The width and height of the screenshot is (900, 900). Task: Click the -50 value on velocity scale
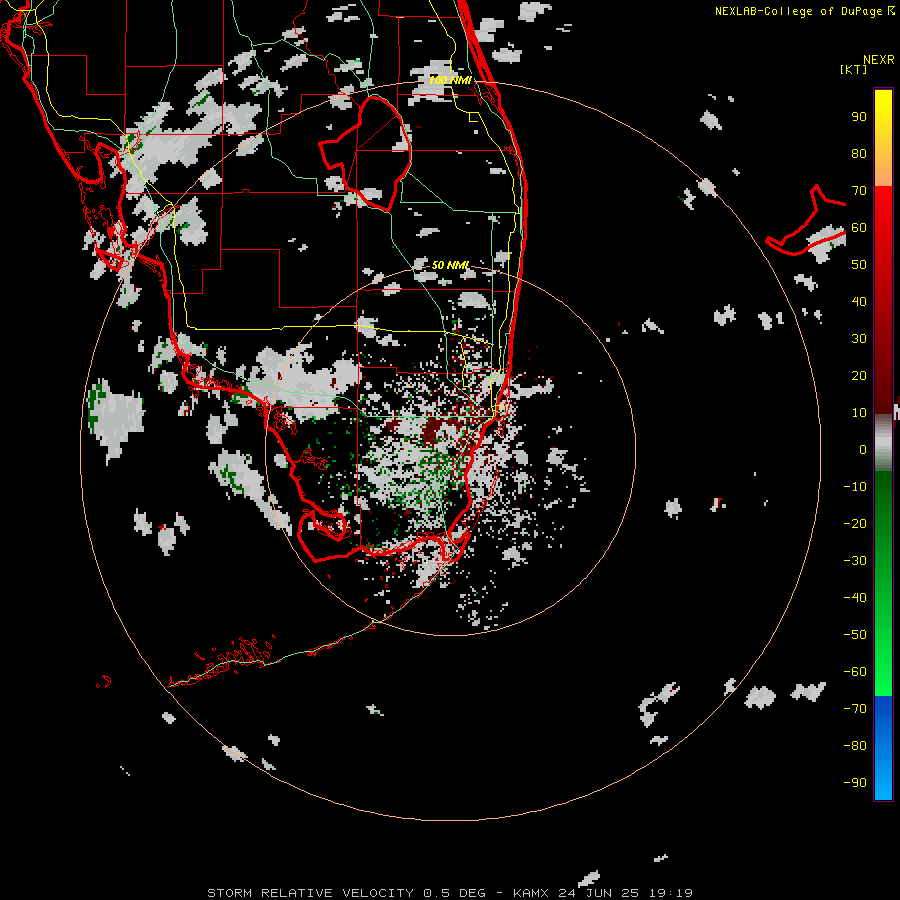point(855,635)
